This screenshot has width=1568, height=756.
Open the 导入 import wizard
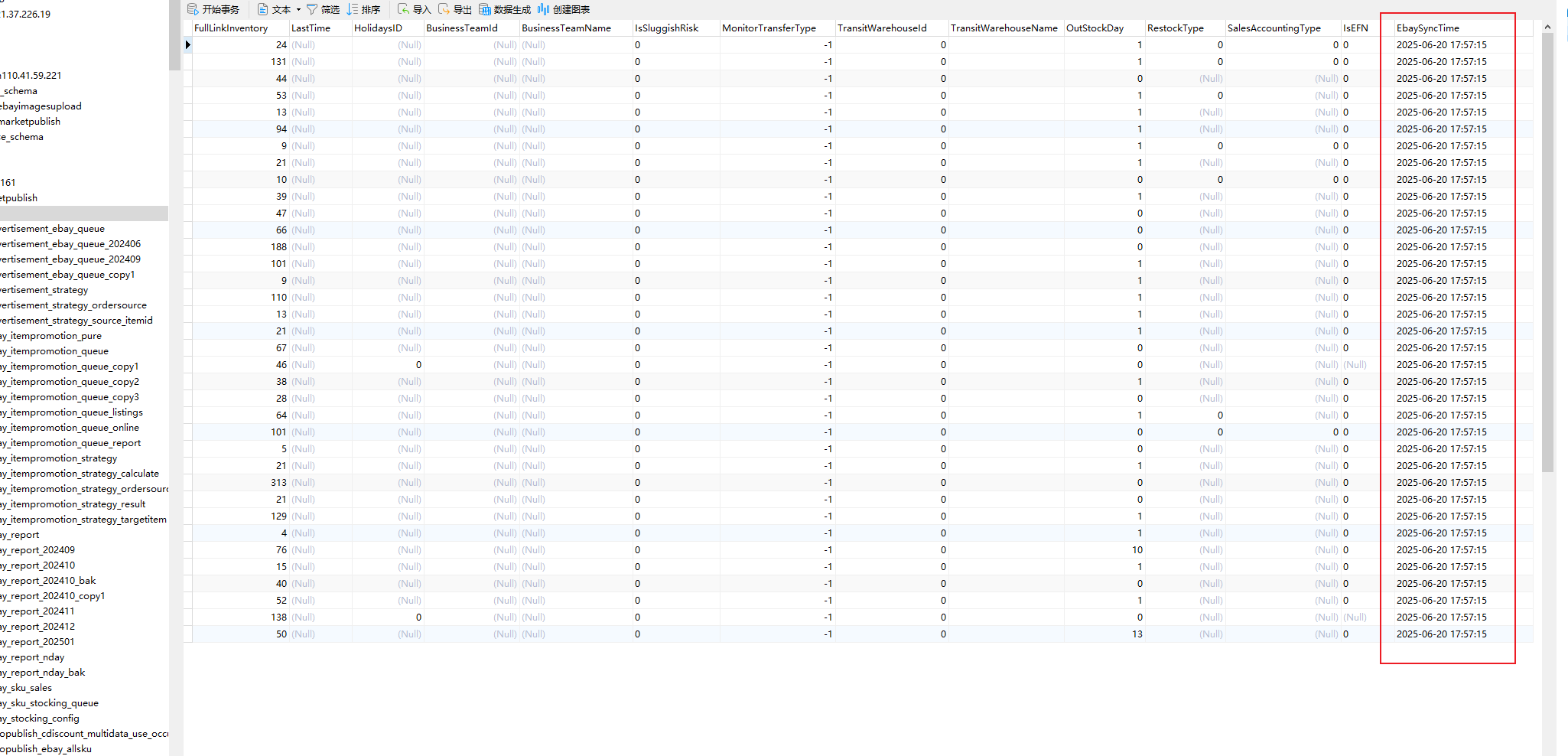tap(415, 9)
